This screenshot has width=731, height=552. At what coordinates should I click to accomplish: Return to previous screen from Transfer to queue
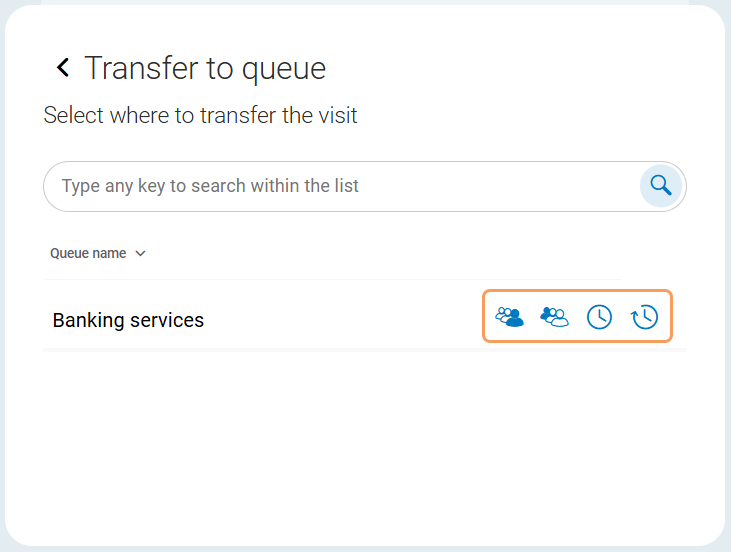click(x=63, y=68)
